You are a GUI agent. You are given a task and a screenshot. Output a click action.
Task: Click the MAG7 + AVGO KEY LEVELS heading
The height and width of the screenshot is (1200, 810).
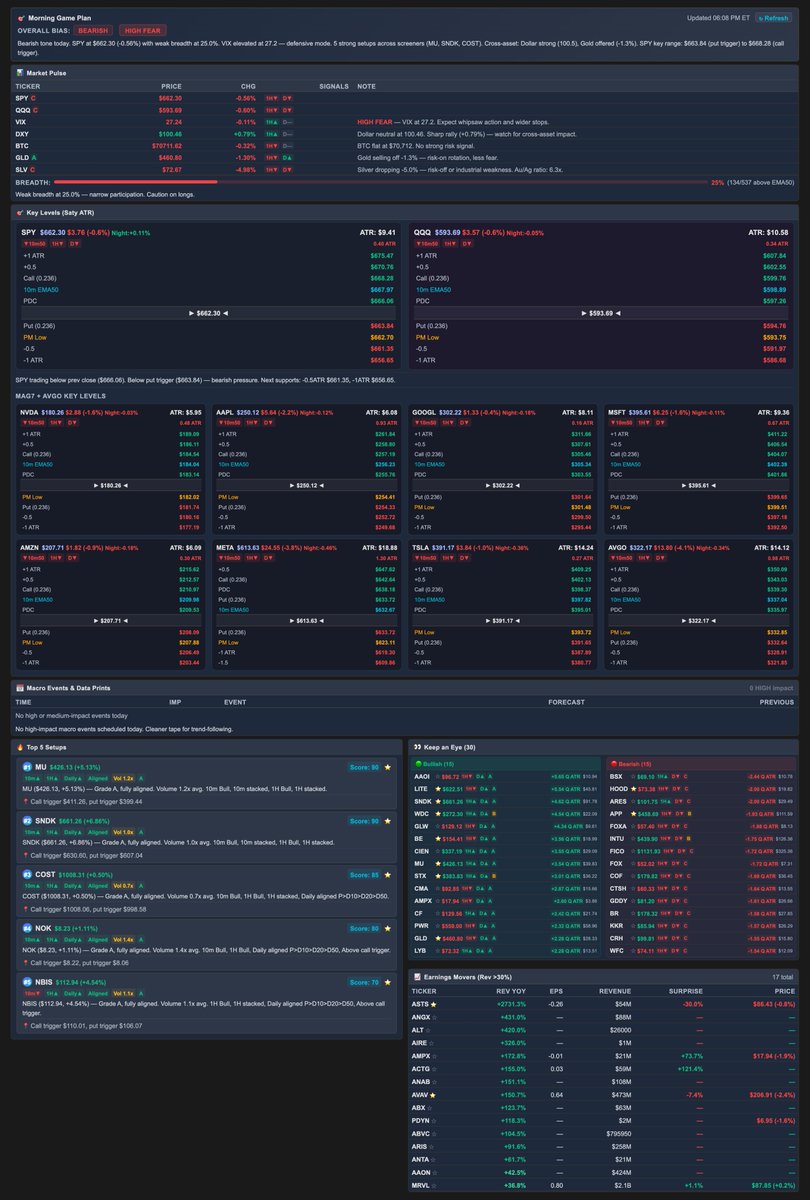point(58,395)
